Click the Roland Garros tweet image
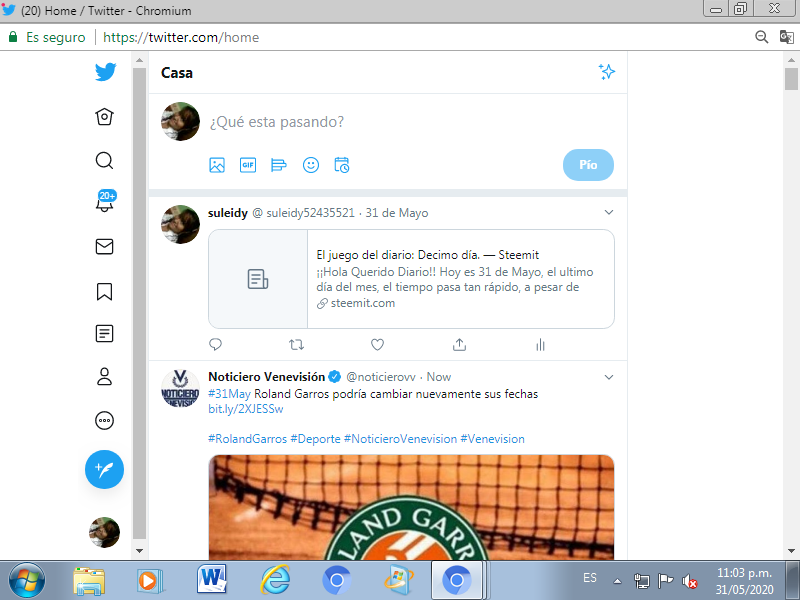Screen dimensions: 800x600 (411, 507)
